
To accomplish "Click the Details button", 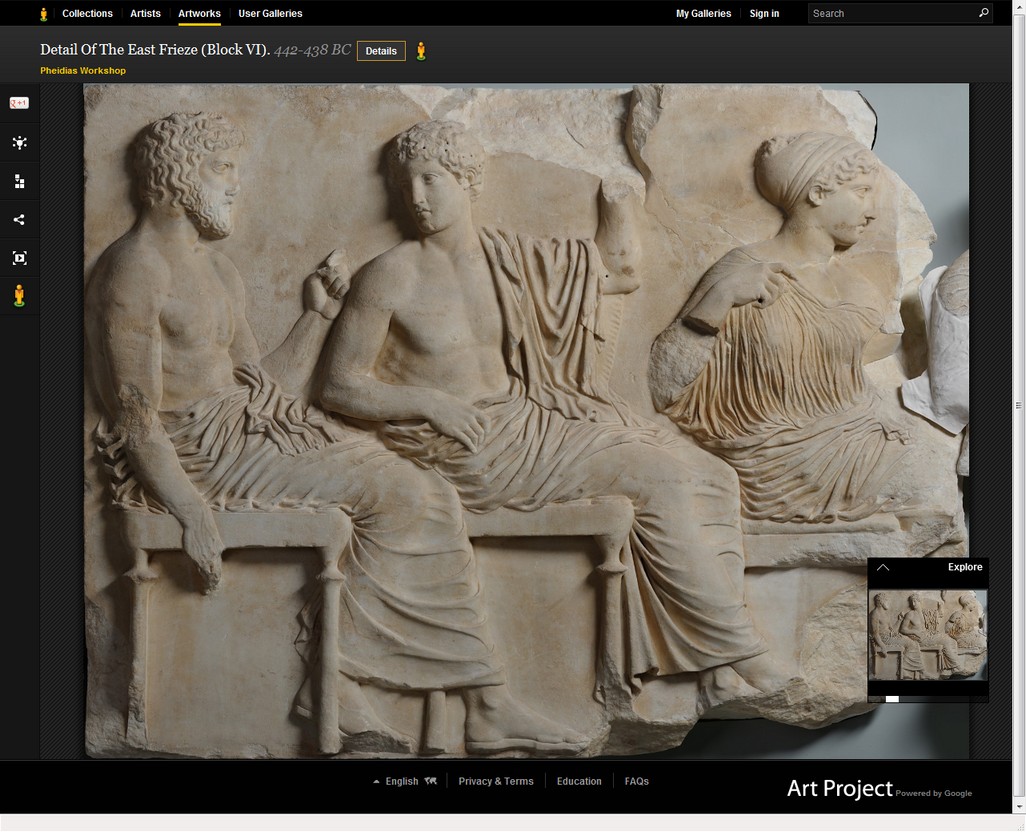I will tap(381, 51).
